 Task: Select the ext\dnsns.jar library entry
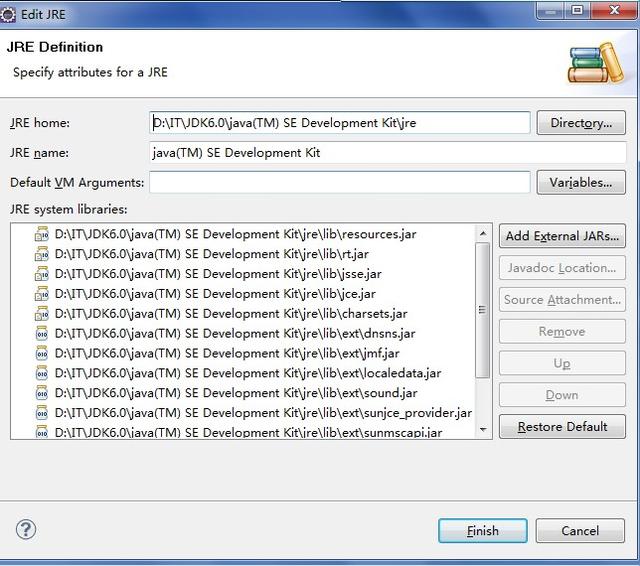pos(235,333)
